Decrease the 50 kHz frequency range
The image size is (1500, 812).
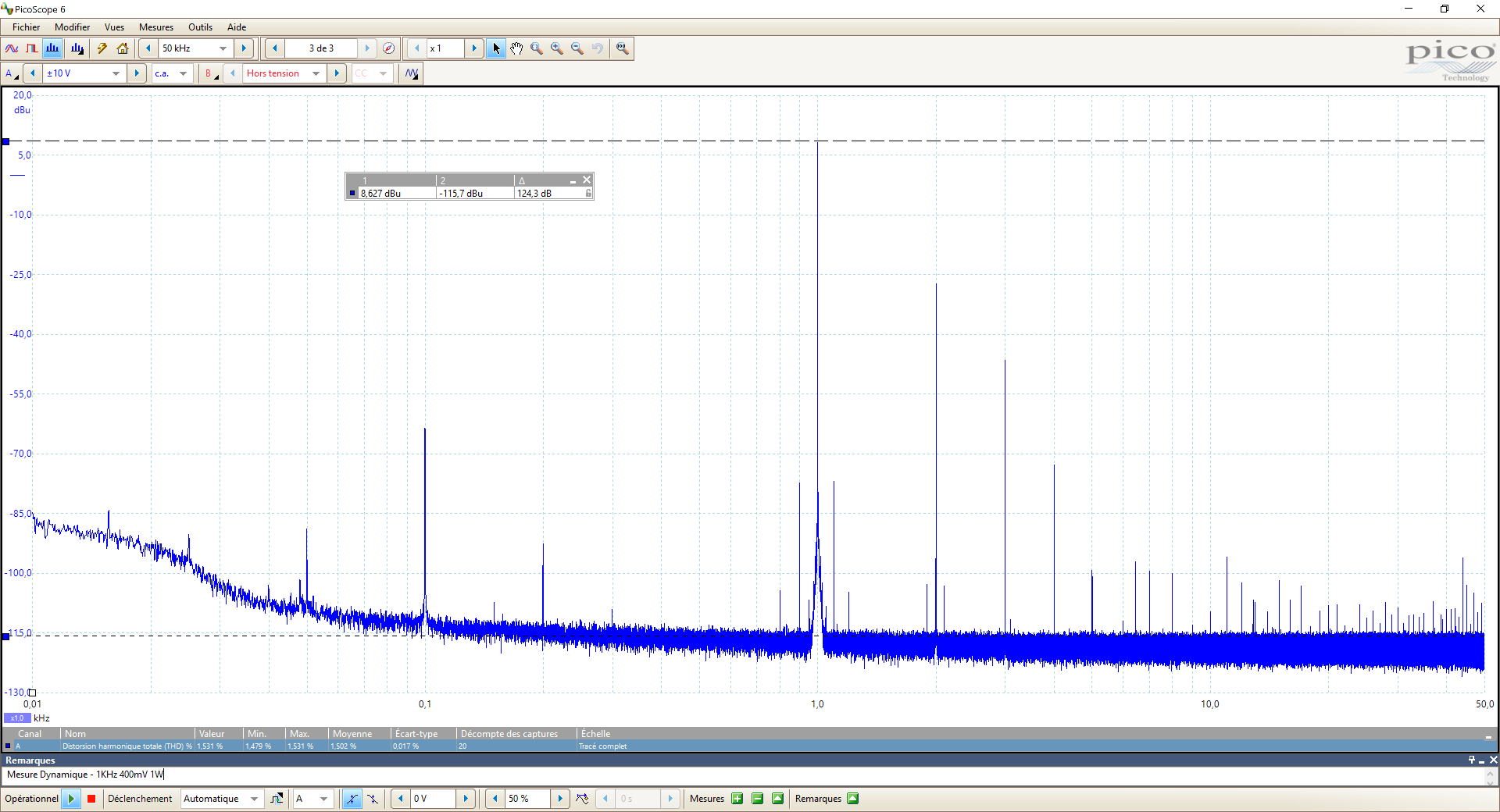(148, 48)
